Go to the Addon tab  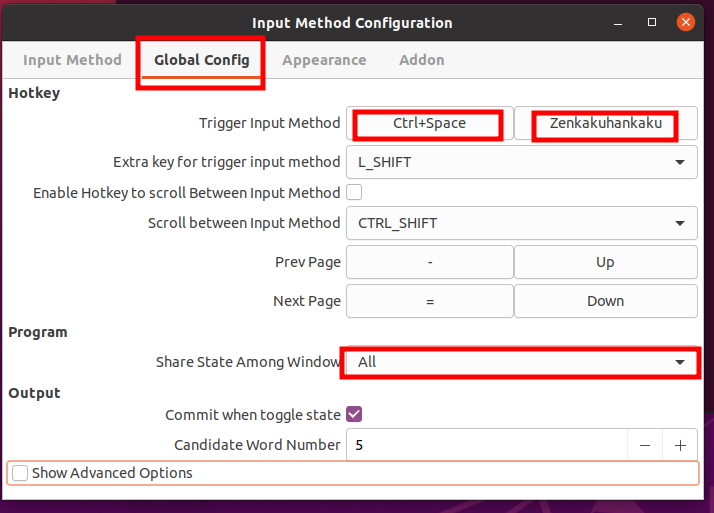click(x=422, y=60)
